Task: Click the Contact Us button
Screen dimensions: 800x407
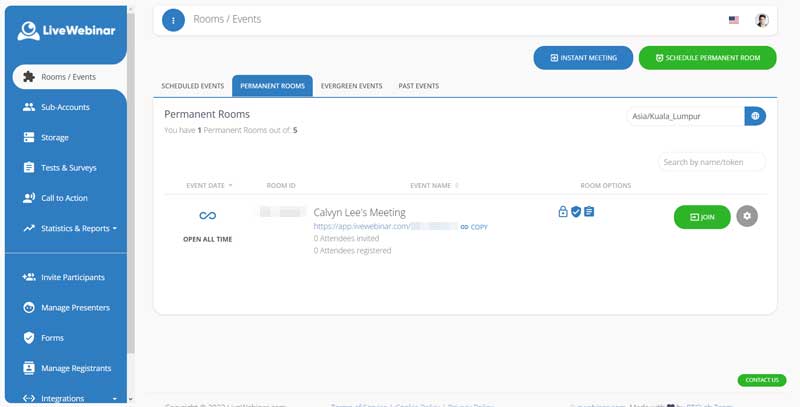Action: 762,380
